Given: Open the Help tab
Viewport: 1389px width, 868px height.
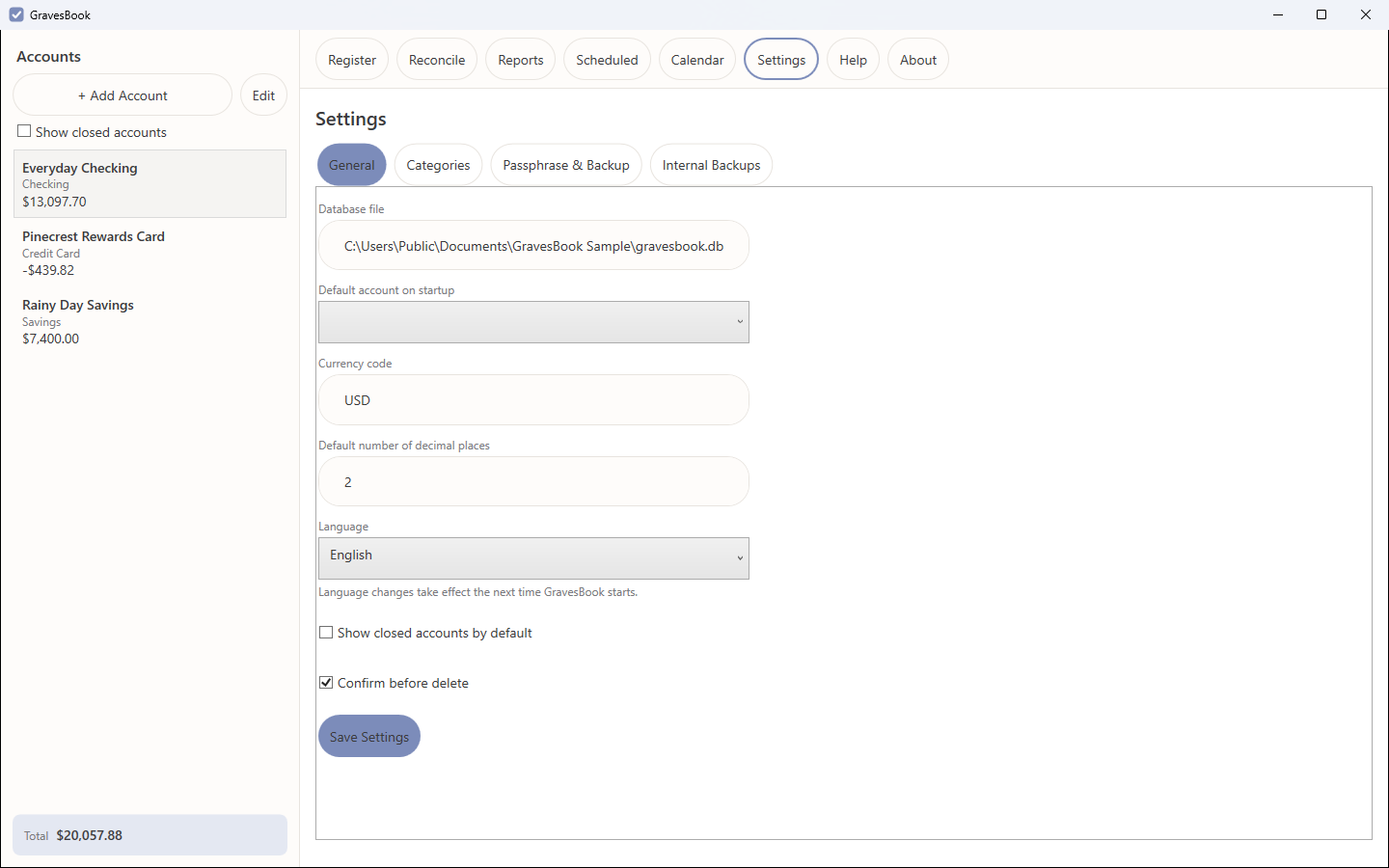Looking at the screenshot, I should pos(853,60).
